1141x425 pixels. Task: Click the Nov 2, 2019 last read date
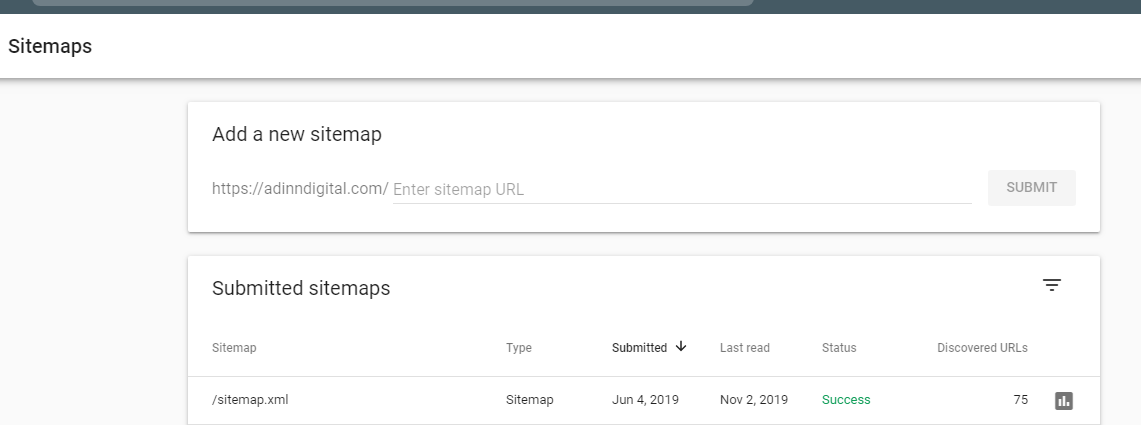(753, 400)
